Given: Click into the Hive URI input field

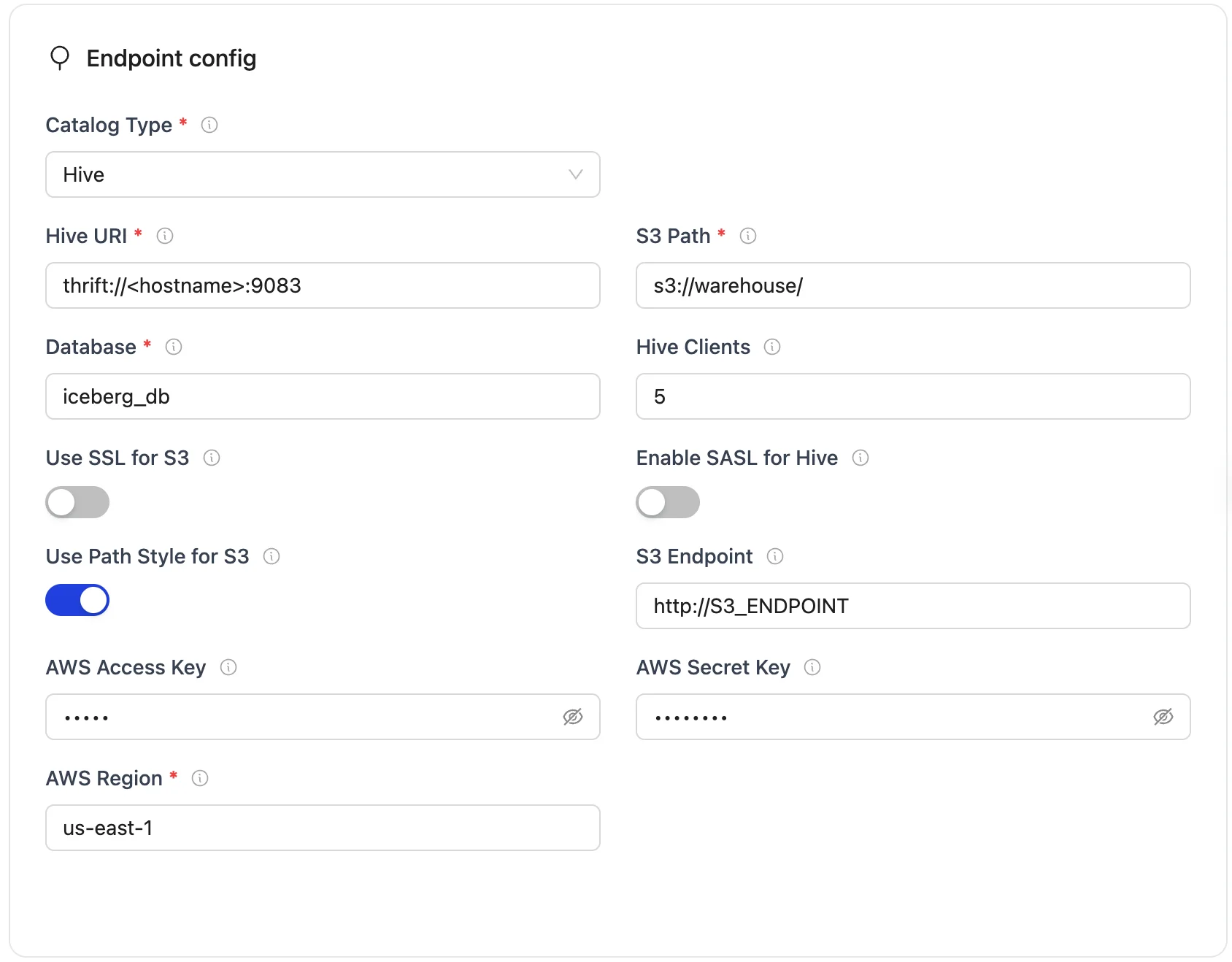Looking at the screenshot, I should click(323, 285).
